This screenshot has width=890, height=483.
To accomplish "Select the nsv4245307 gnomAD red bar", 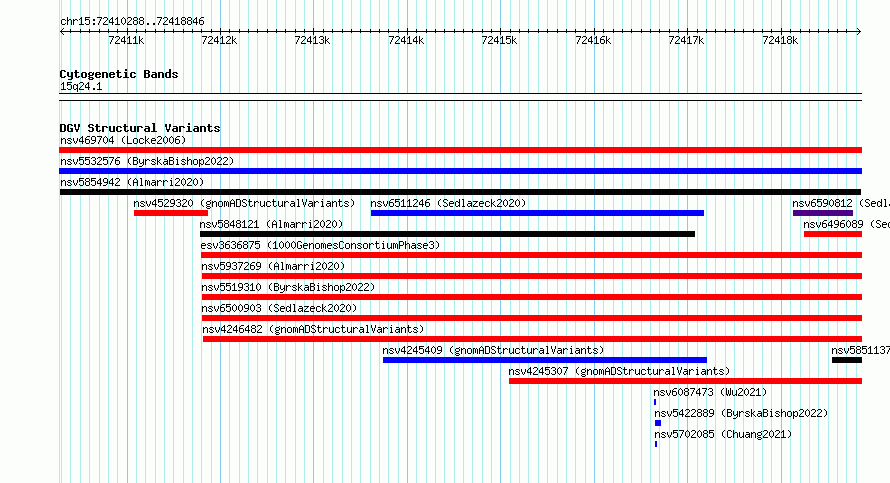I will 685,381.
